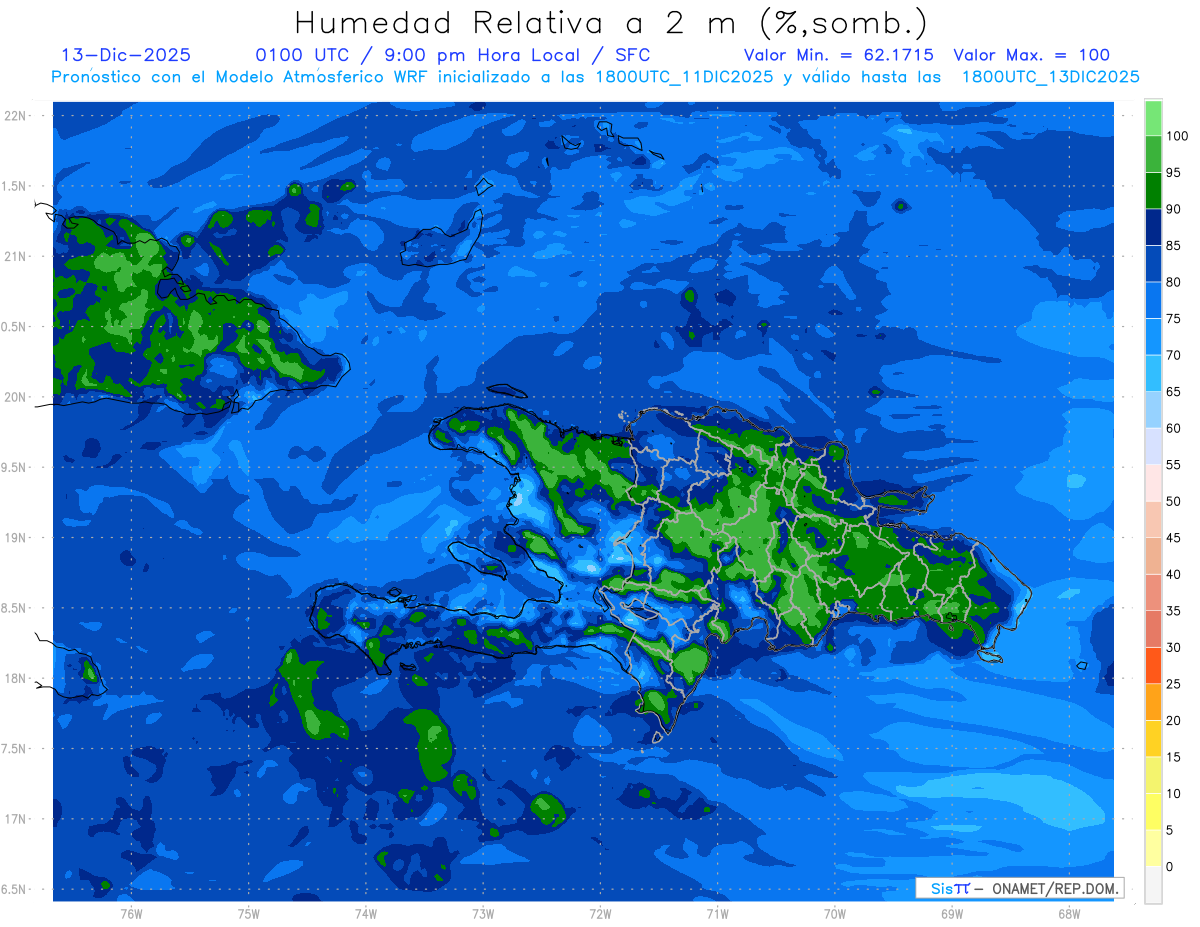The width and height of the screenshot is (1200, 927).
Task: Click the '18N' latitude label
Action: point(15,678)
